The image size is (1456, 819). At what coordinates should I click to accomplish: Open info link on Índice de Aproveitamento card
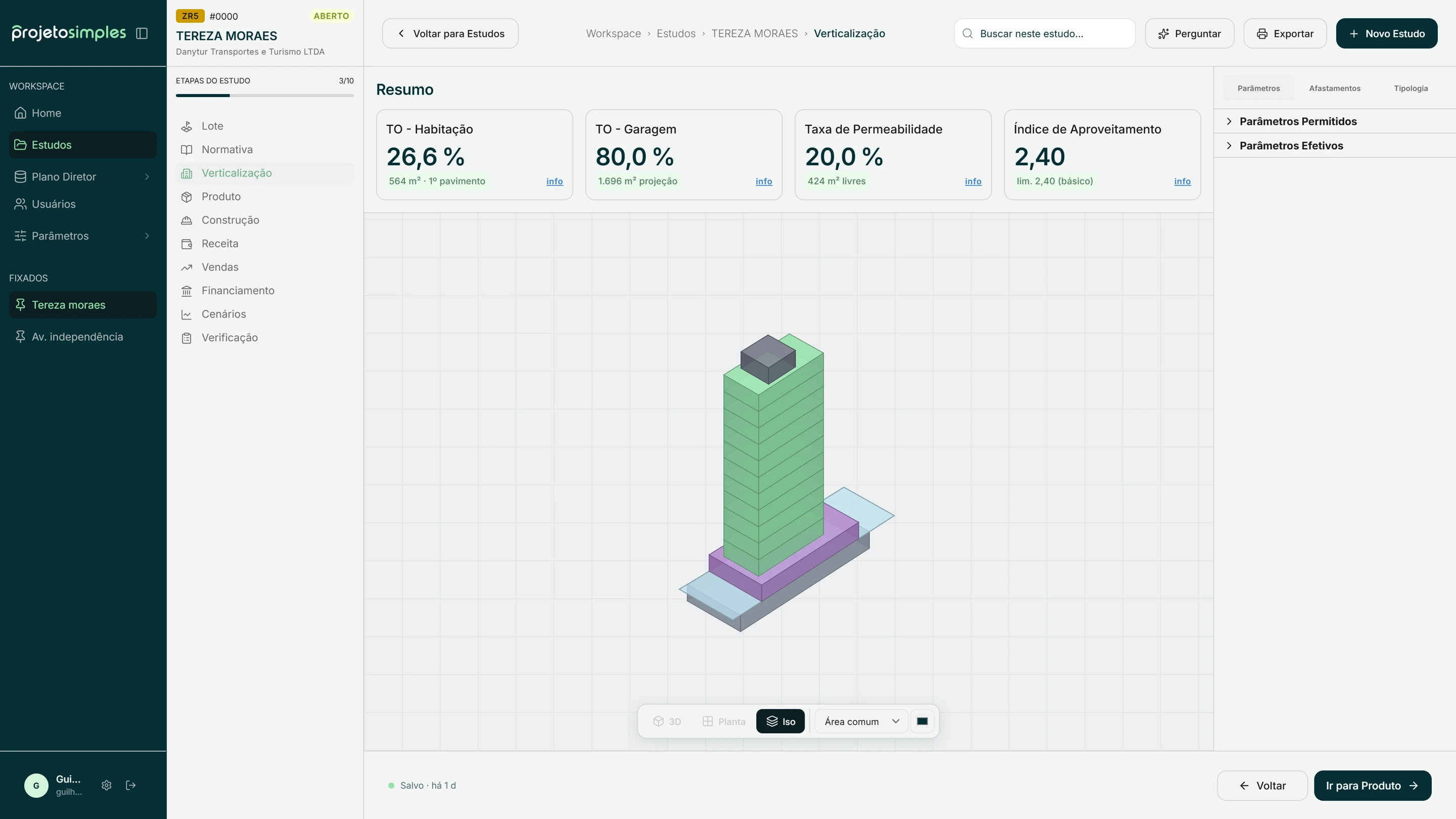tap(1182, 181)
